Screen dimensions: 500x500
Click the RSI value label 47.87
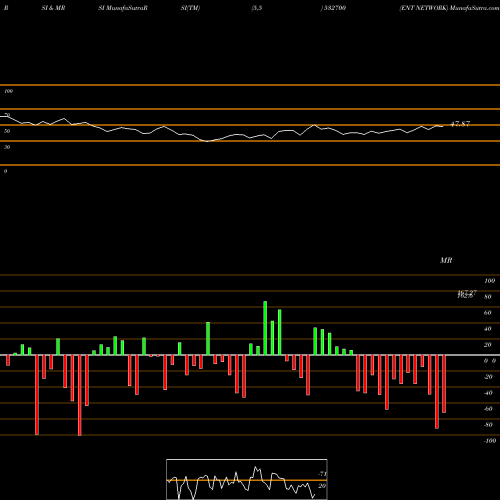[x=460, y=124]
